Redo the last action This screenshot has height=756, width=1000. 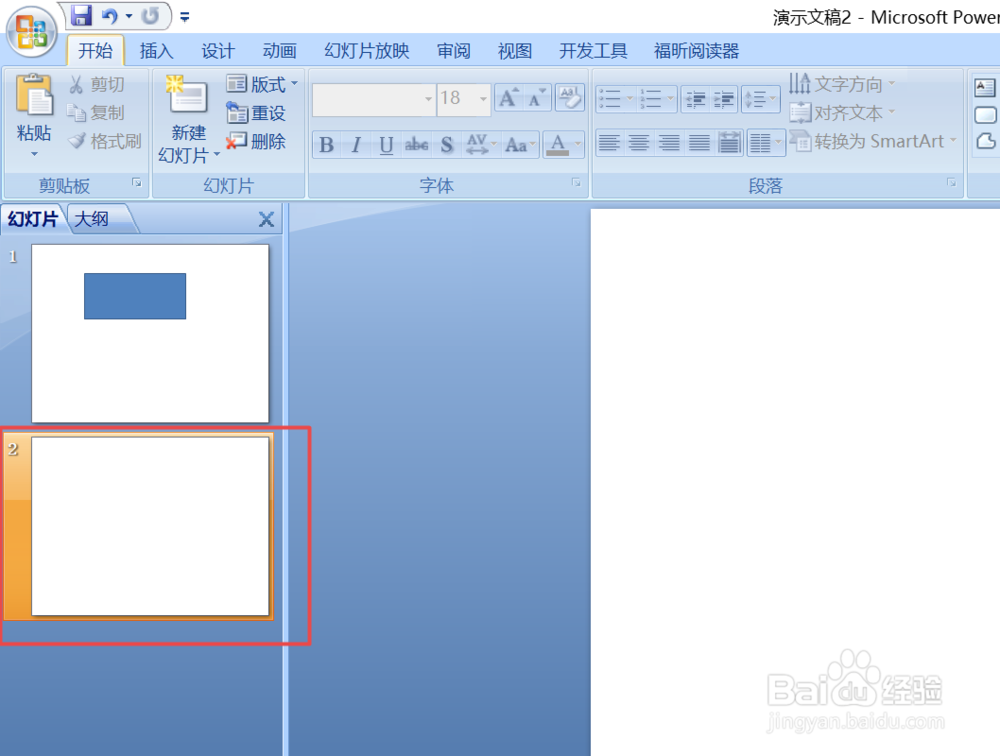click(151, 16)
